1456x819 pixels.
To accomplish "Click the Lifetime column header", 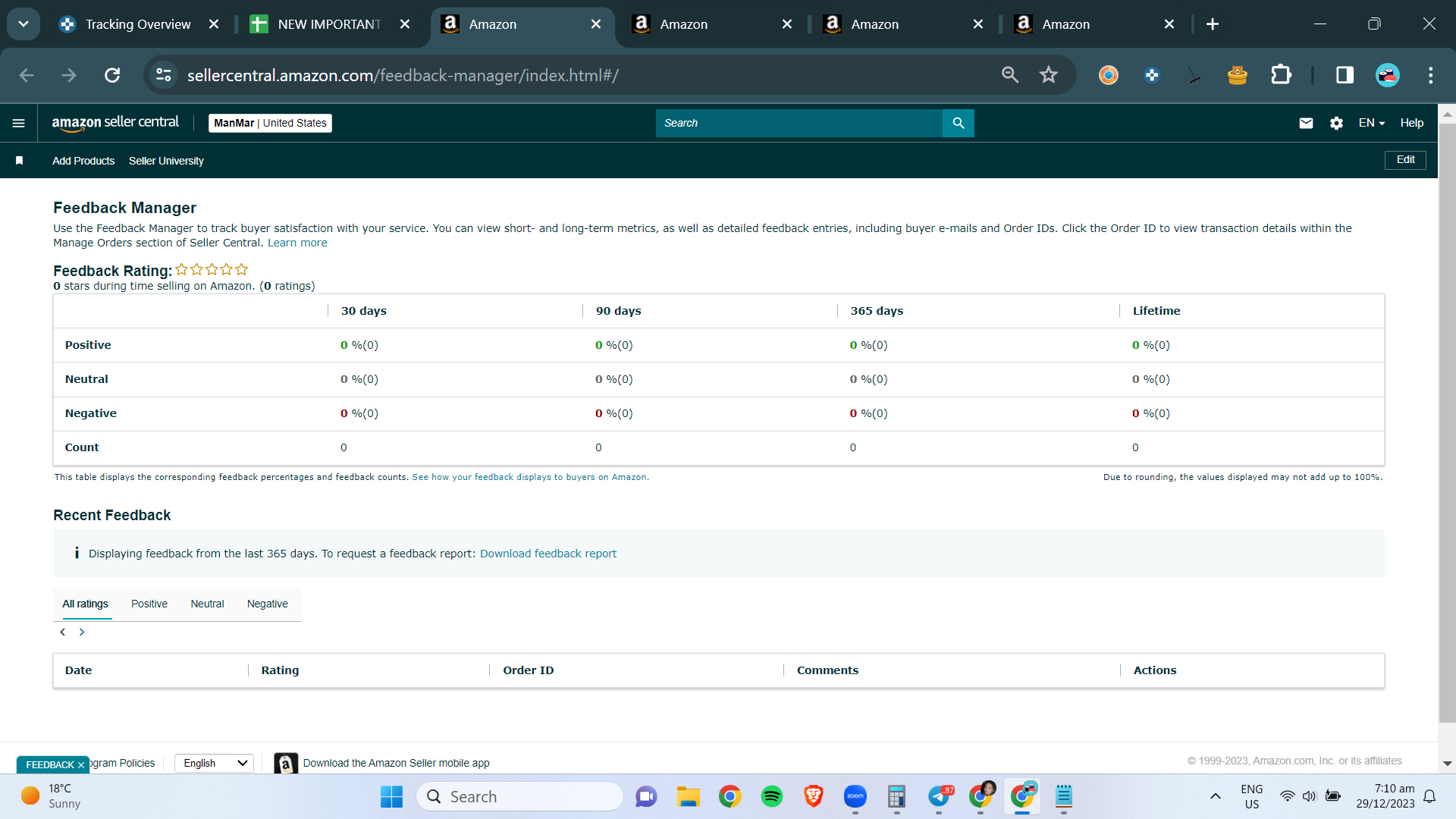I will click(x=1156, y=311).
